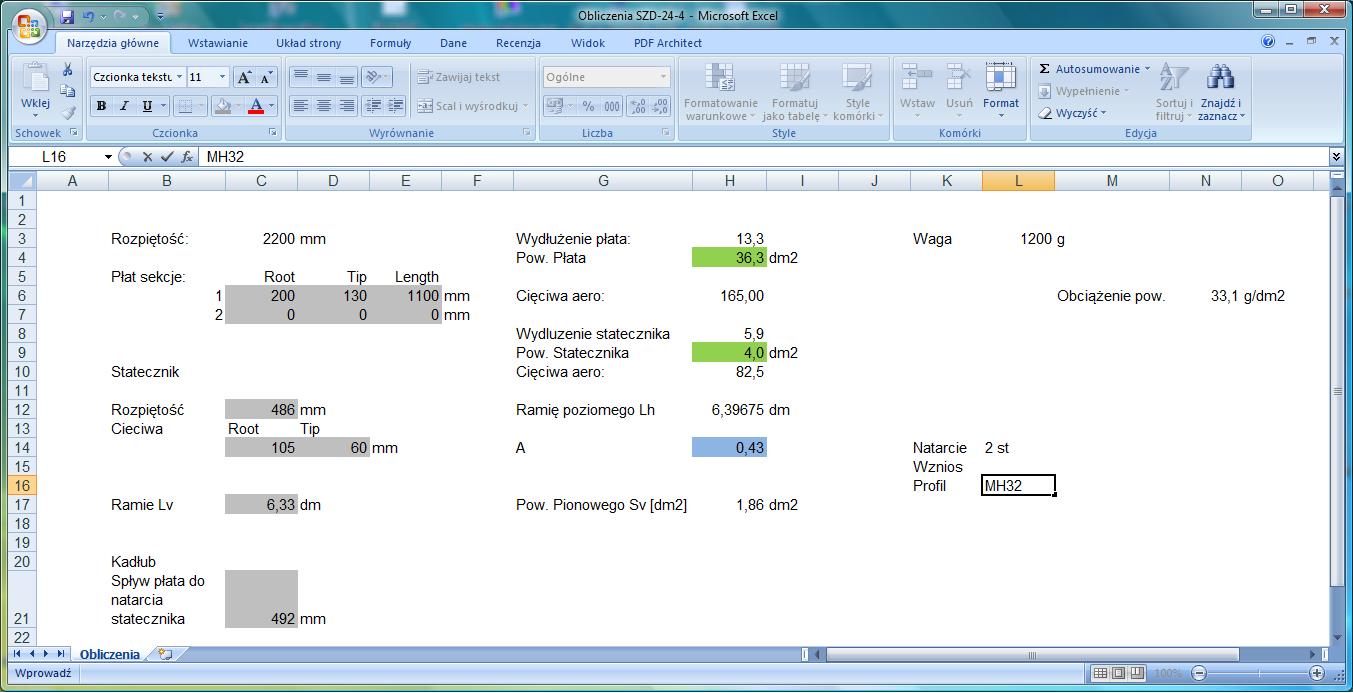Click the Find and Select binoculars icon
1353x693 pixels.
point(1220,78)
